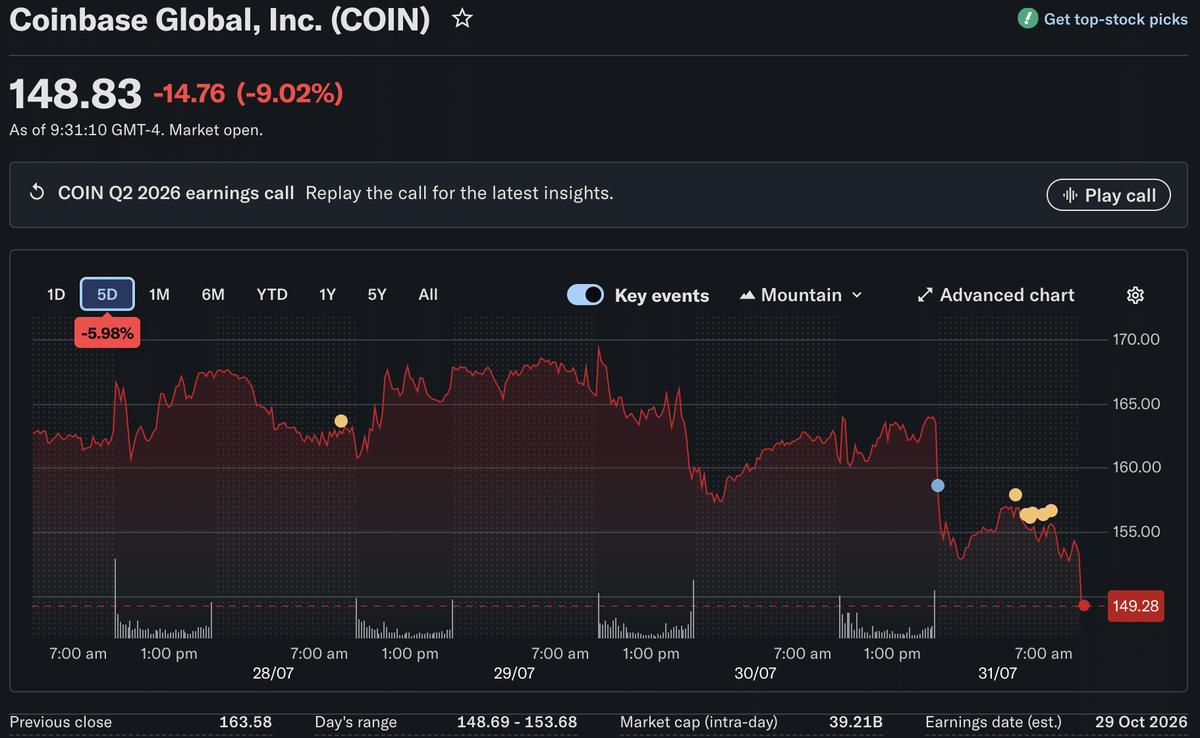Click the 149.28 price label on axis

[x=1136, y=606]
